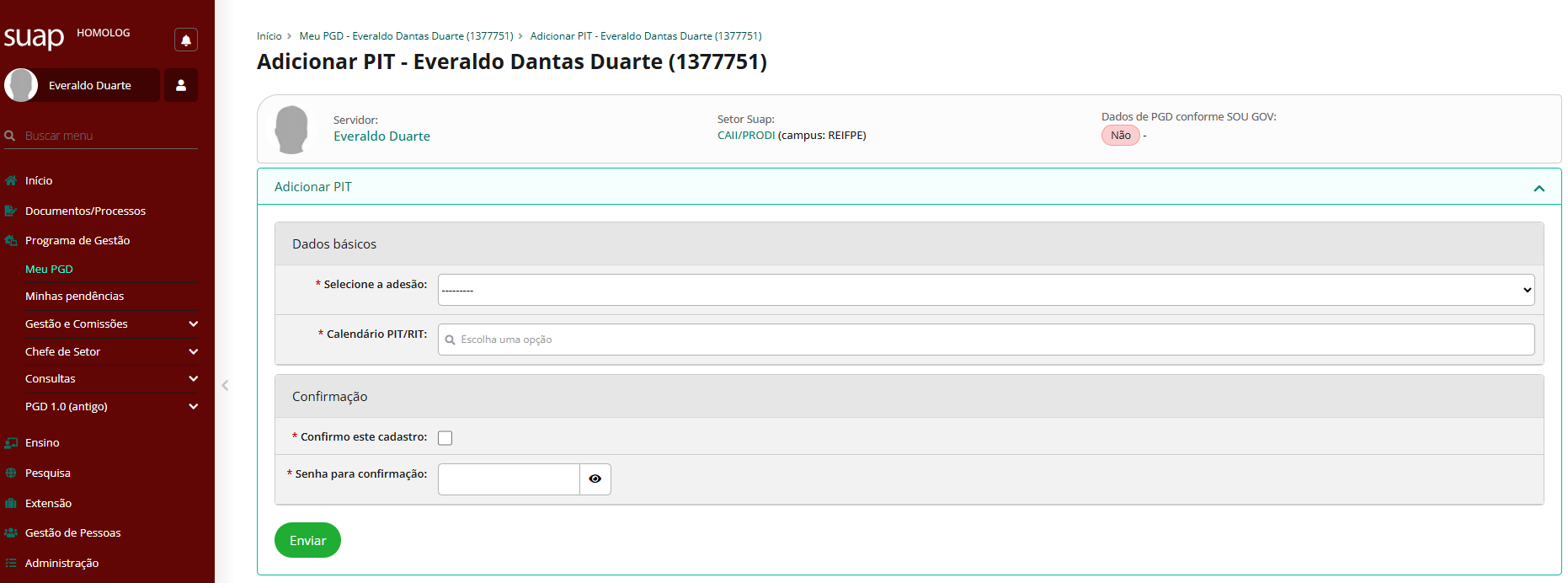Show password with the eye icon
The width and height of the screenshot is (1568, 583).
595,479
